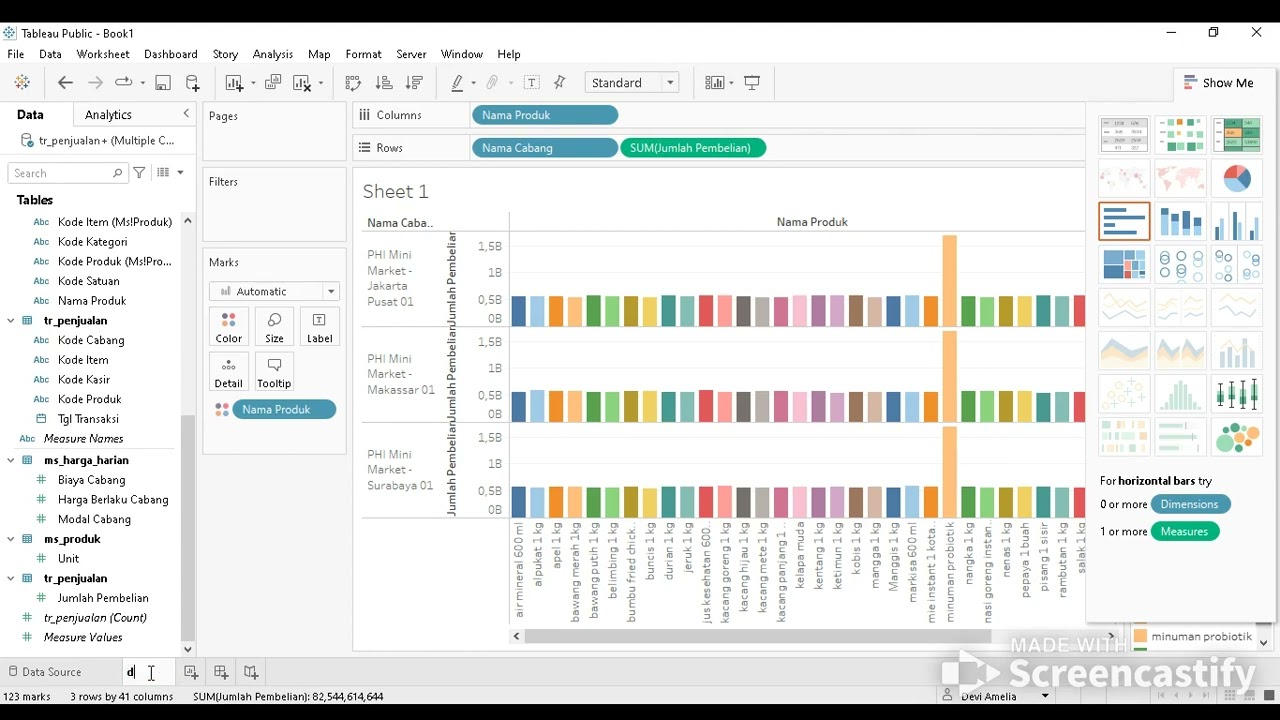Open the Analysis menu
The image size is (1280, 720).
pos(273,54)
